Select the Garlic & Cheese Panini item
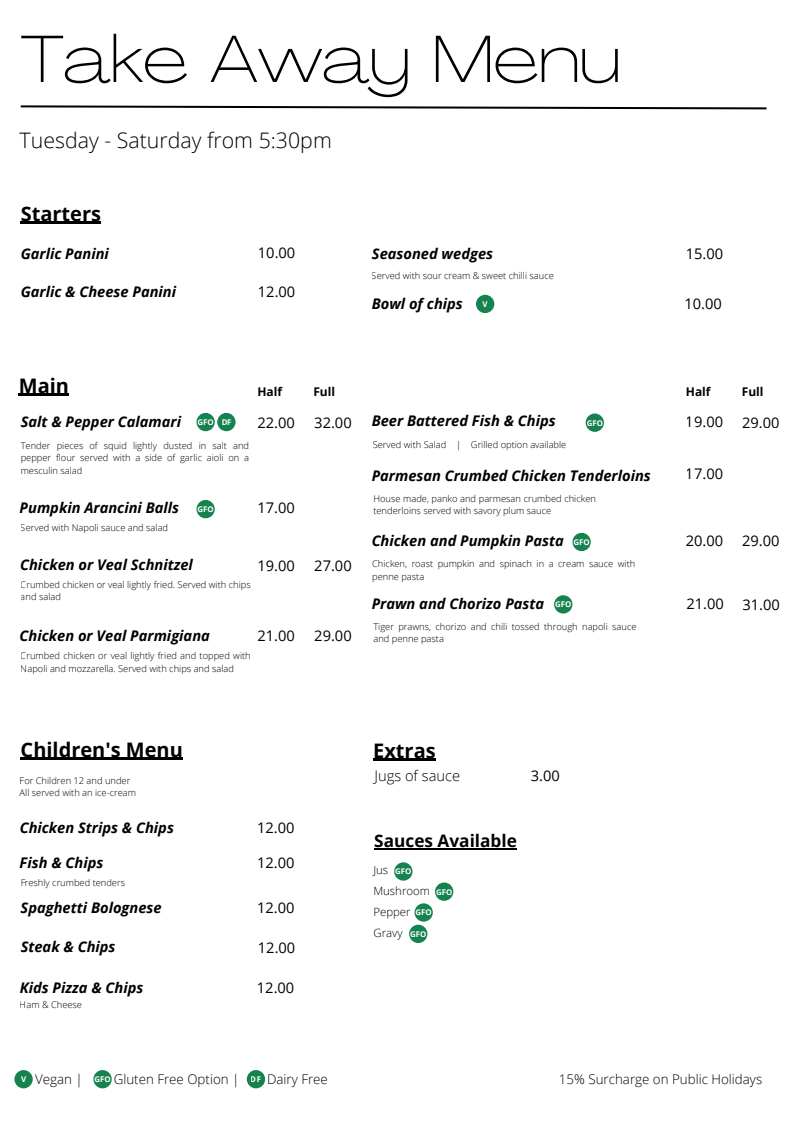The width and height of the screenshot is (794, 1123). pyautogui.click(x=98, y=292)
